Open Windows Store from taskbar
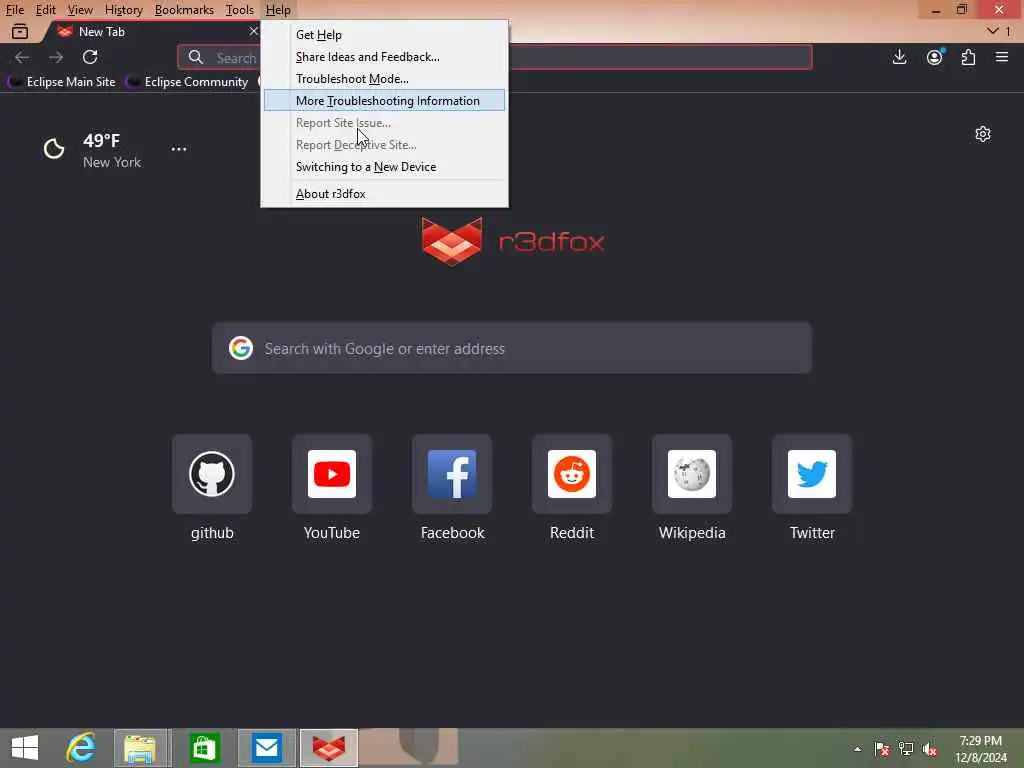Viewport: 1024px width, 768px height. pos(204,748)
